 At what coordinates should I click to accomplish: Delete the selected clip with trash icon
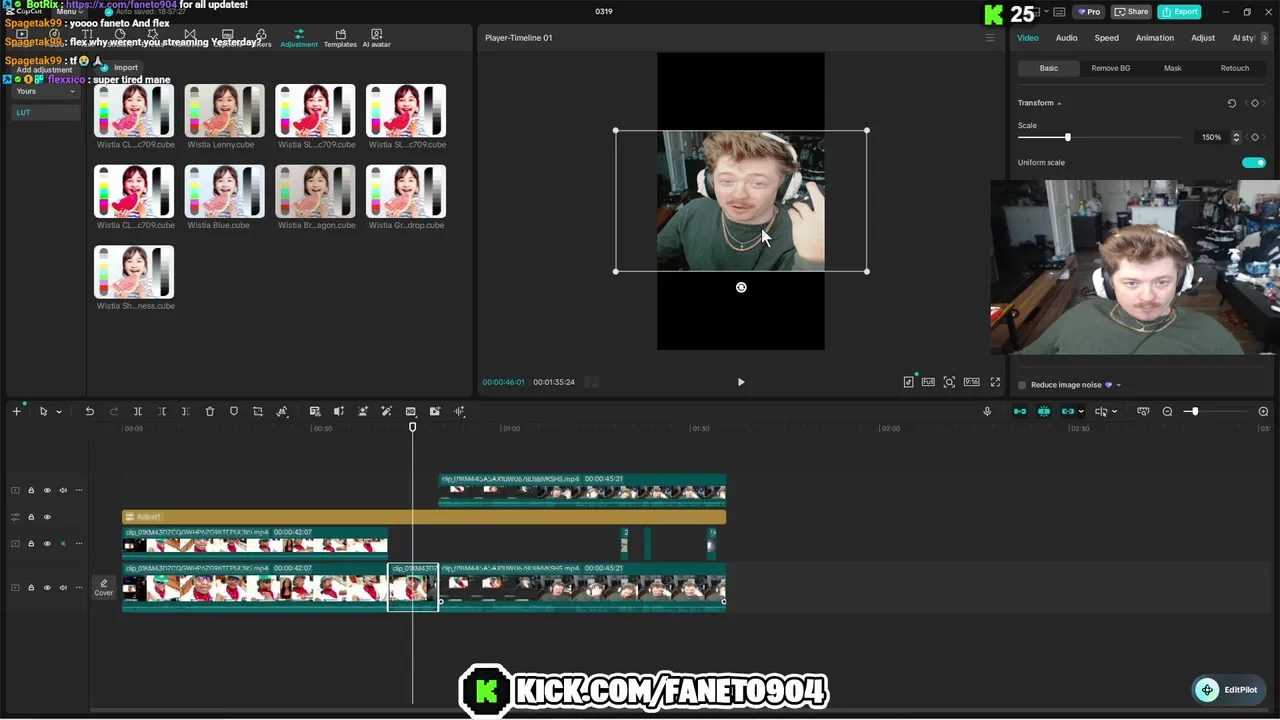click(x=210, y=411)
